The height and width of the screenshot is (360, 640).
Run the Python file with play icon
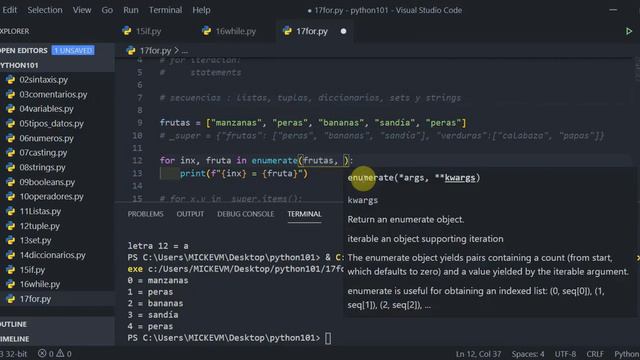pos(629,31)
